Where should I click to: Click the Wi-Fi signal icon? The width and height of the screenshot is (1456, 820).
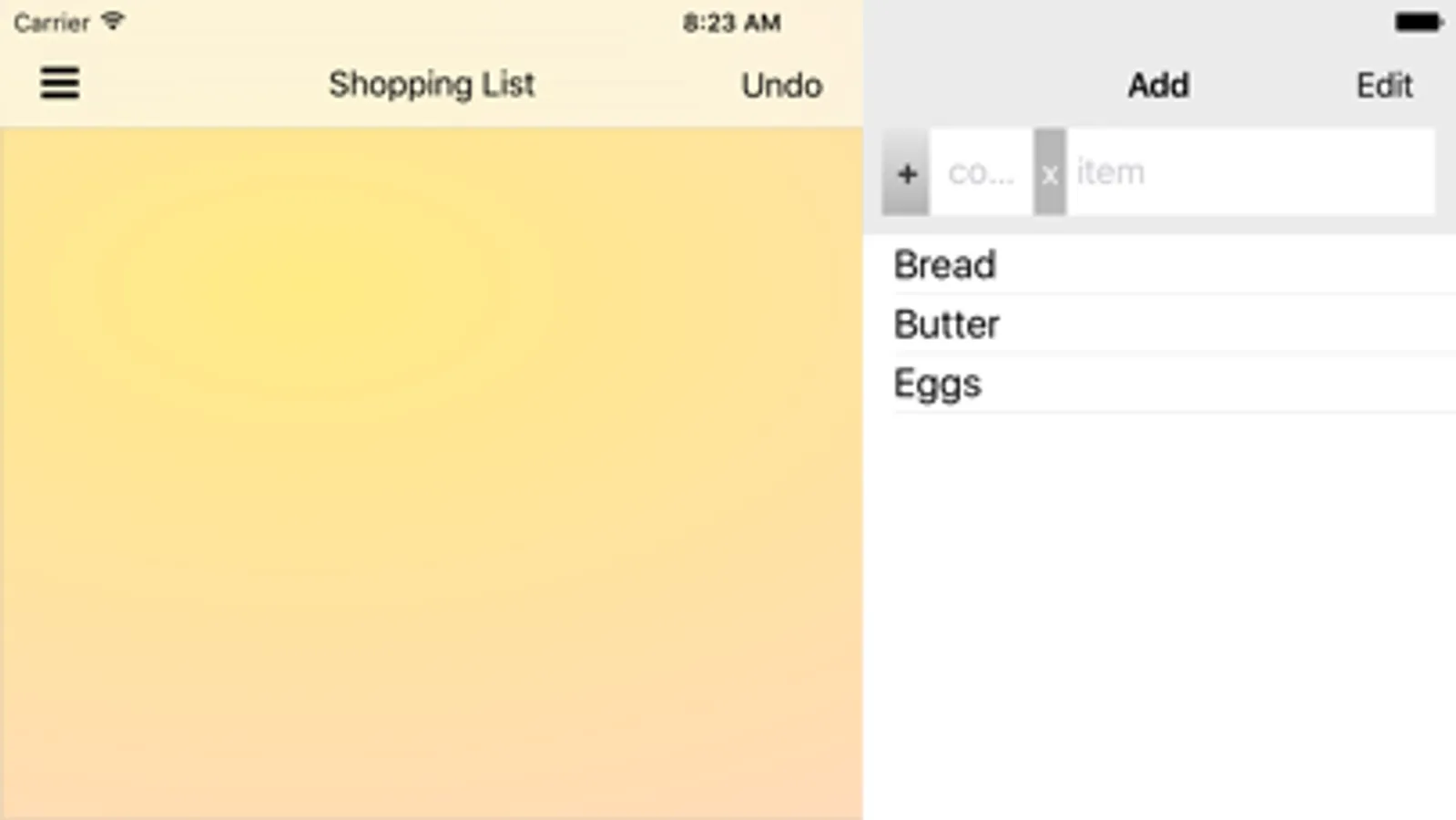tap(113, 21)
